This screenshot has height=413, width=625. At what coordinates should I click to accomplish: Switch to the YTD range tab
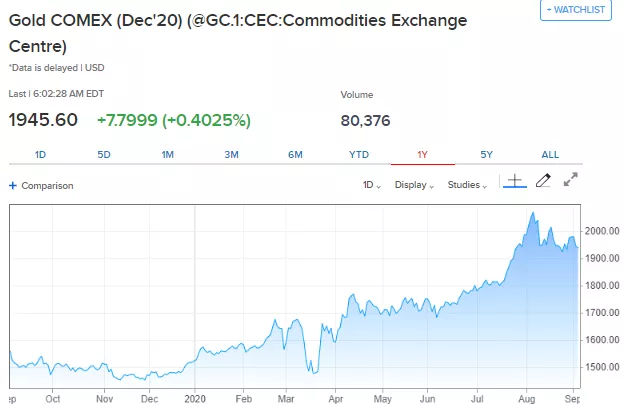[x=359, y=155]
